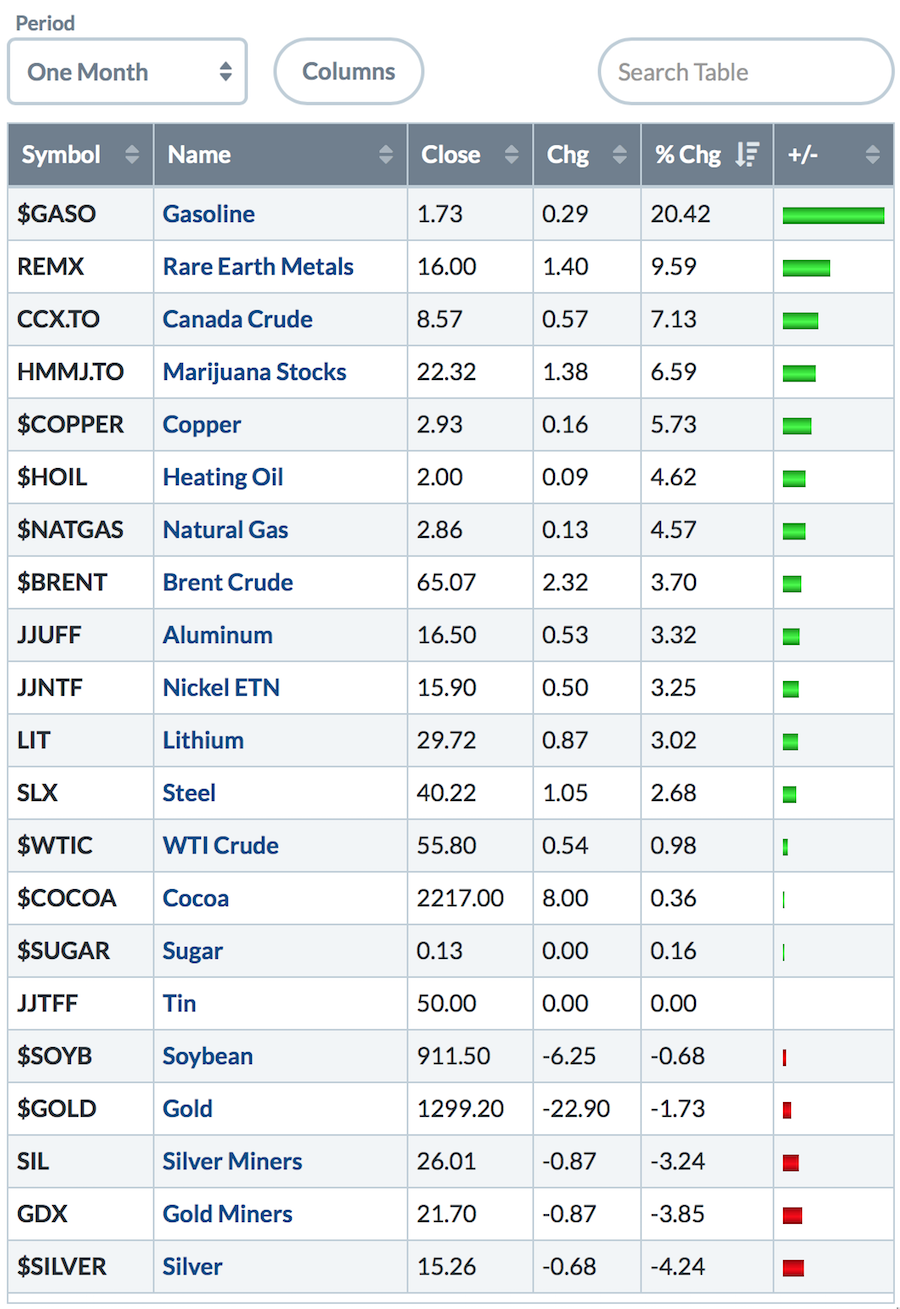Sort by Chg column arrows

pos(619,155)
